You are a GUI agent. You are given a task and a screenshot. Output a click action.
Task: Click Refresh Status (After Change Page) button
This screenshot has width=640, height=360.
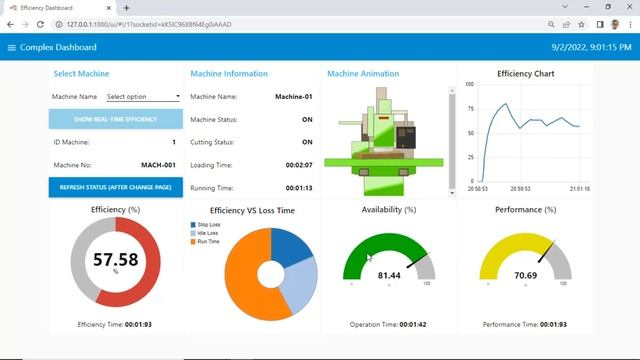(x=116, y=187)
